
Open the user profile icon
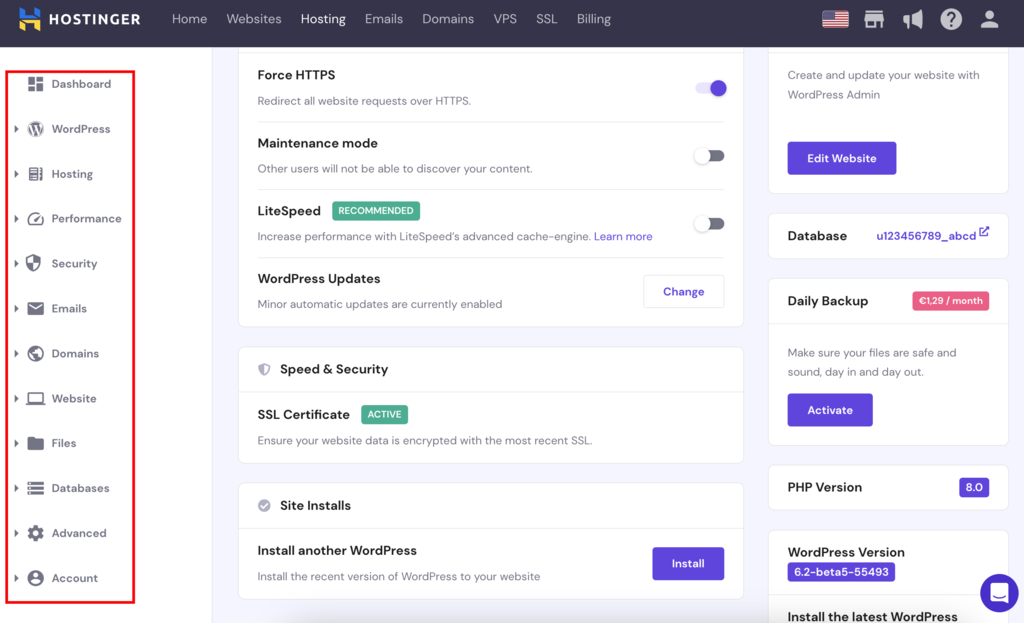point(989,19)
